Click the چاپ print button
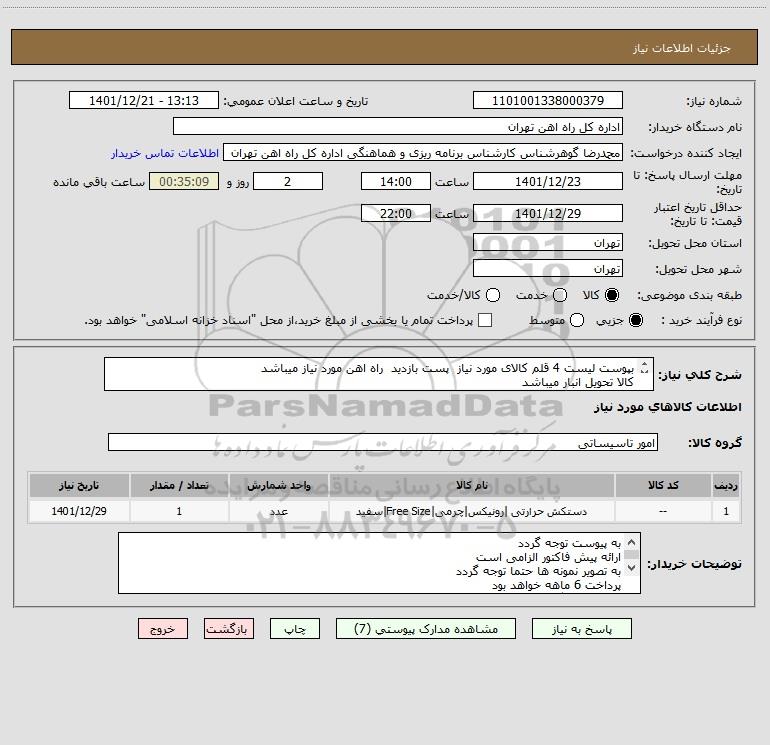Screen dimensions: 770x745 tap(295, 629)
